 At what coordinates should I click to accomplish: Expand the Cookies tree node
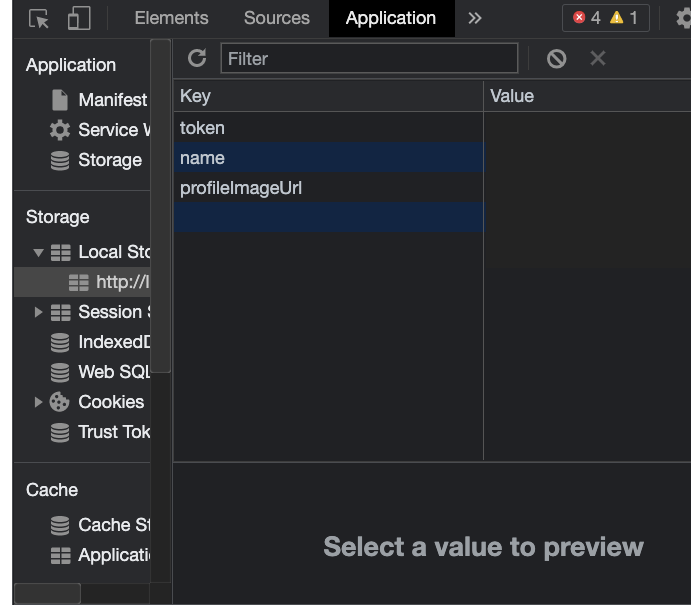[39, 402]
